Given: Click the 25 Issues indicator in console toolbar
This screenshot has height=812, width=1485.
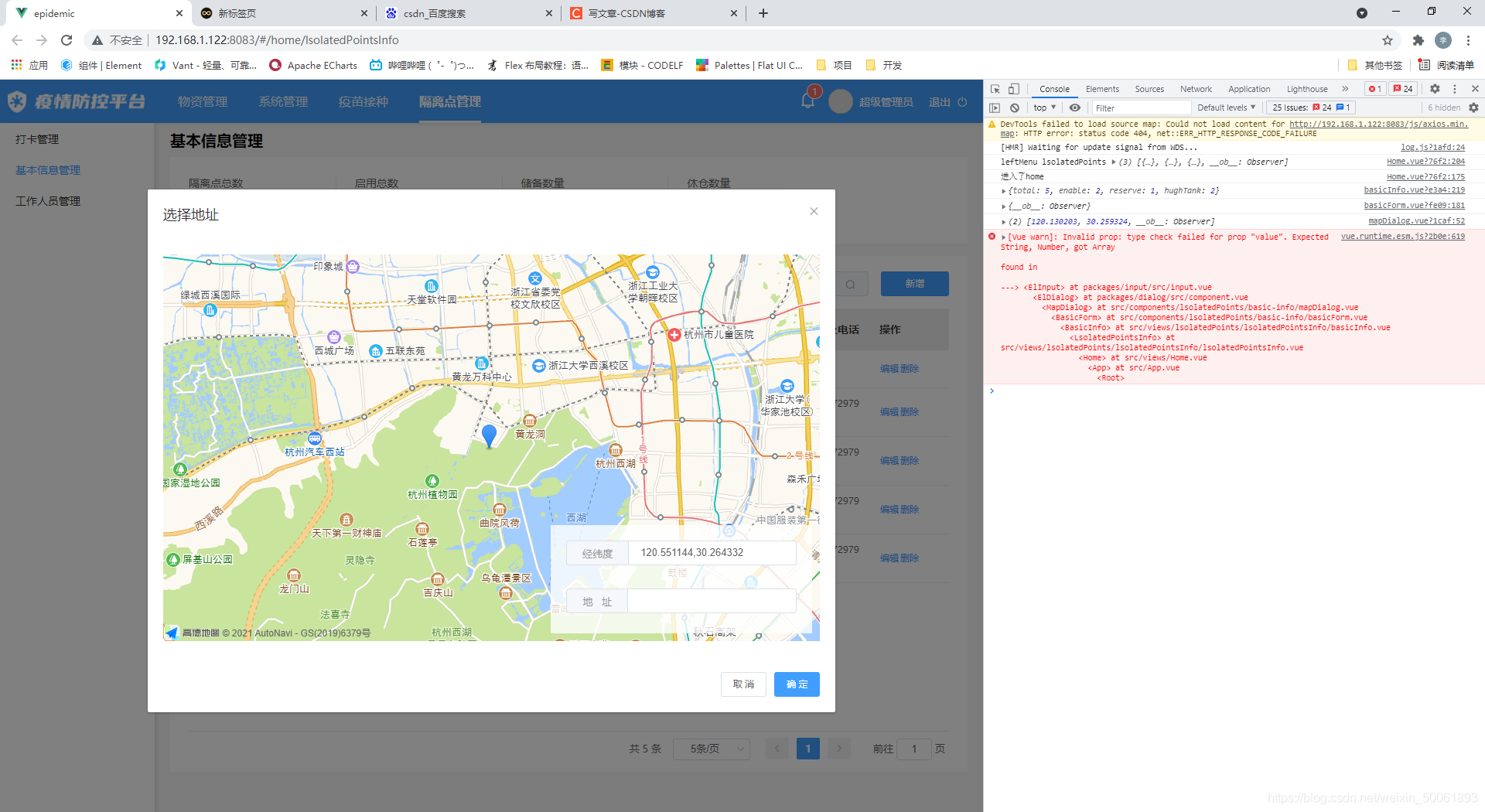Looking at the screenshot, I should (1311, 107).
